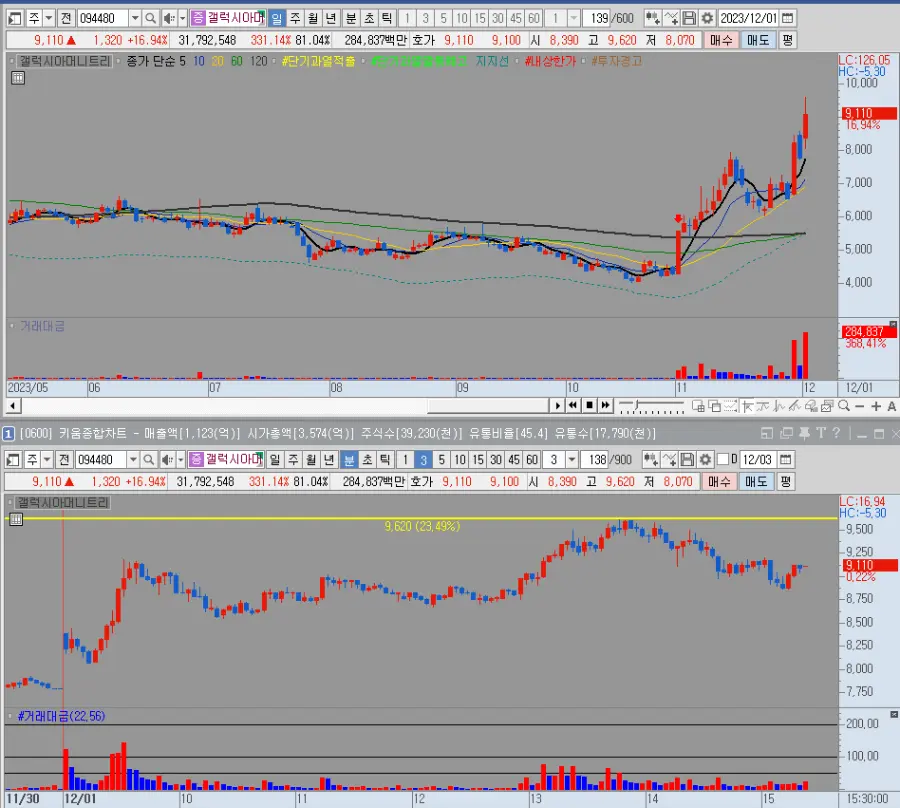900x808 pixels.
Task: Select yearly (년) period in upper chart
Action: click(331, 18)
